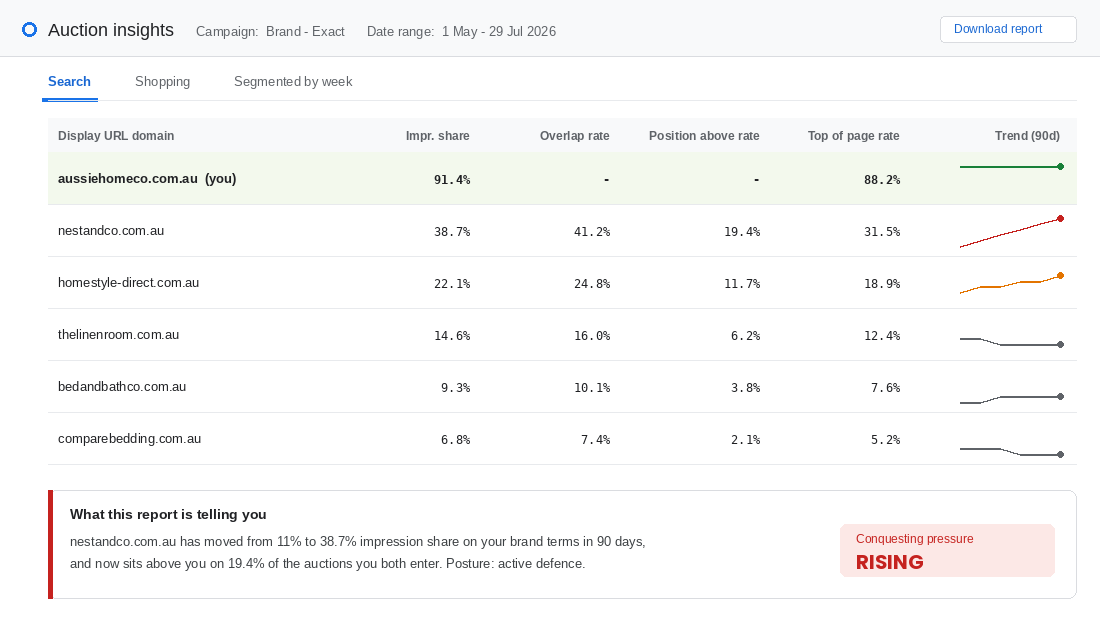Click the 10.1% overlap rate cell
The image size is (1100, 640).
tap(592, 387)
